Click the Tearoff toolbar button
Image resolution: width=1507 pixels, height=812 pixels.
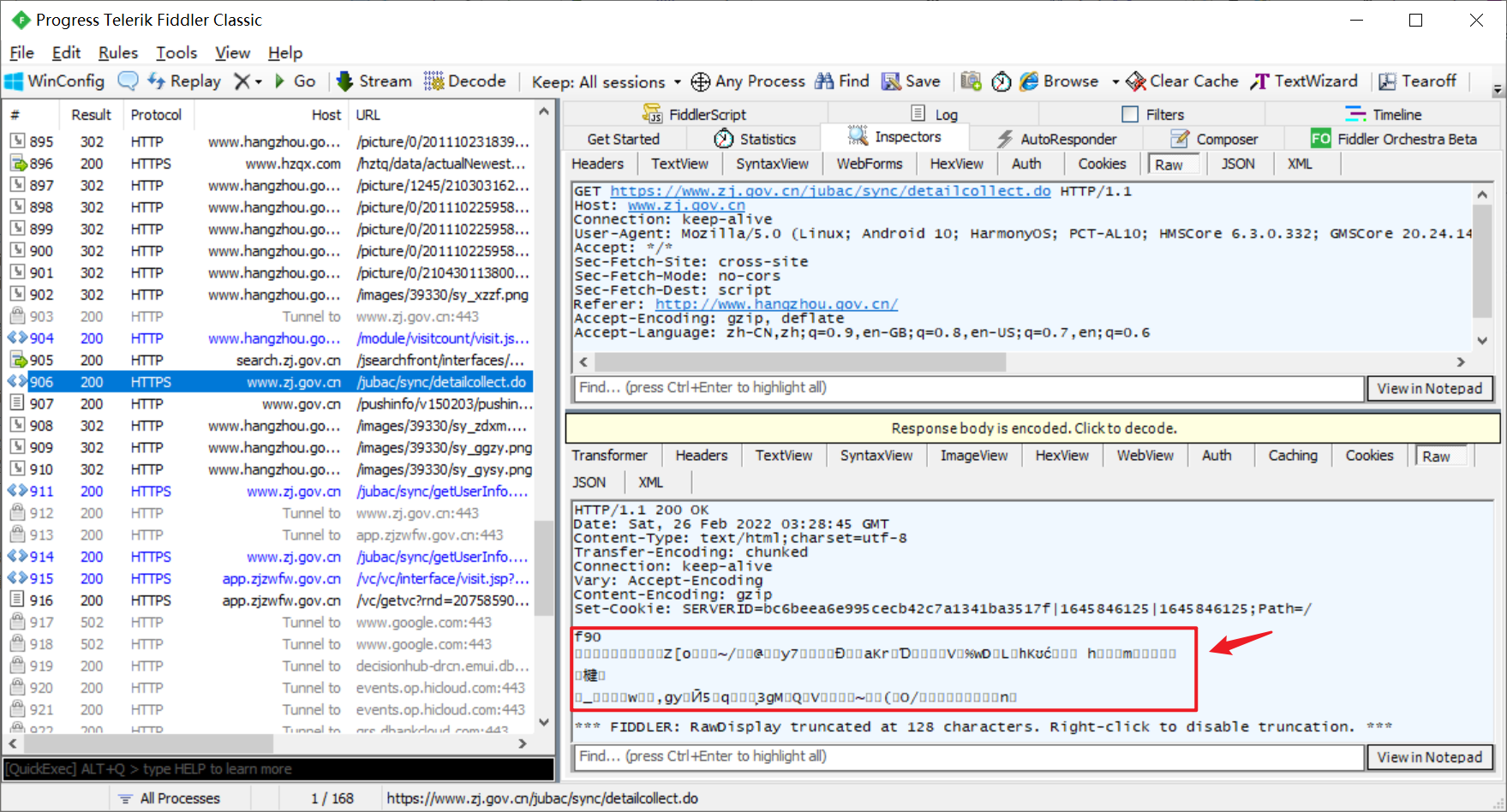(1417, 81)
